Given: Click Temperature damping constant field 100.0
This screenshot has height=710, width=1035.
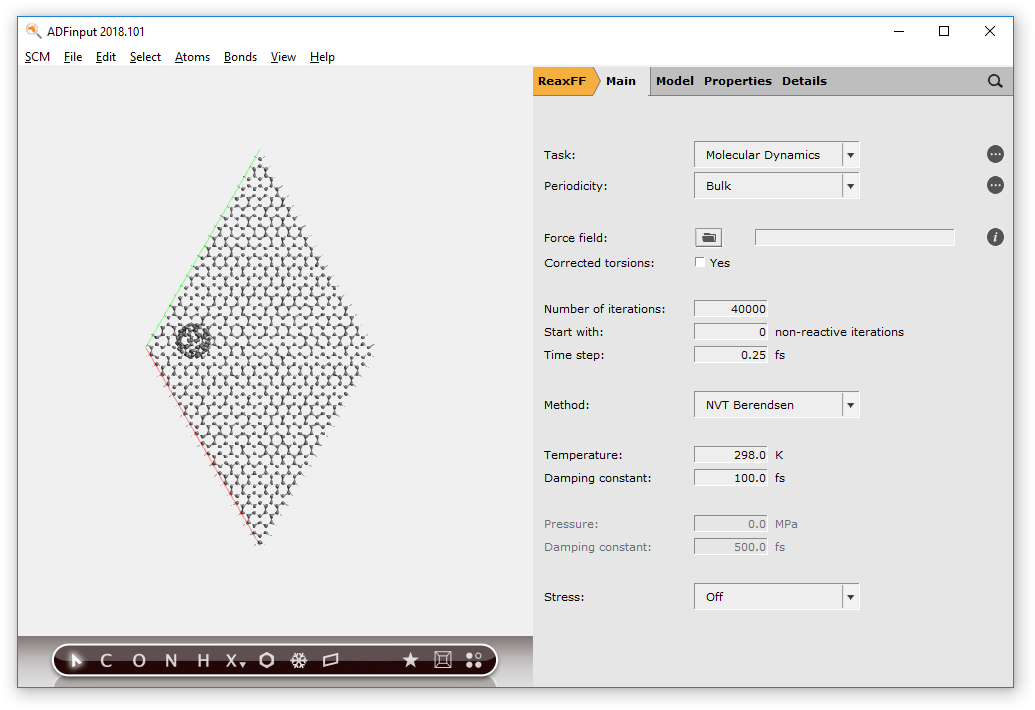Looking at the screenshot, I should [731, 478].
